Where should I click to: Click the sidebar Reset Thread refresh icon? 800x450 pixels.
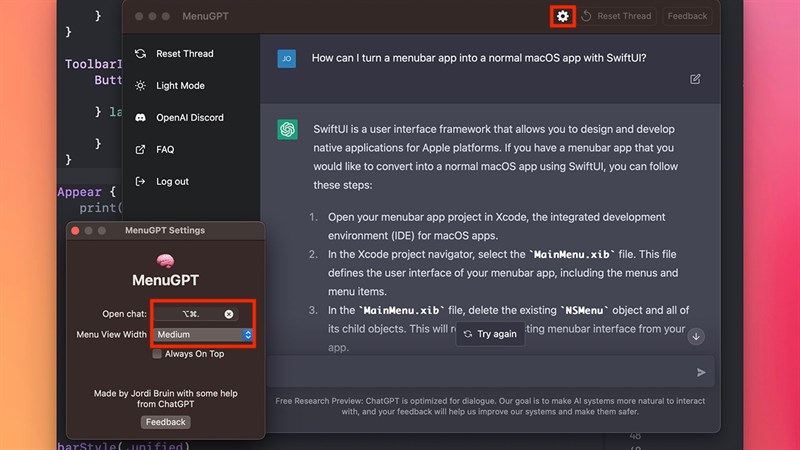tap(140, 54)
